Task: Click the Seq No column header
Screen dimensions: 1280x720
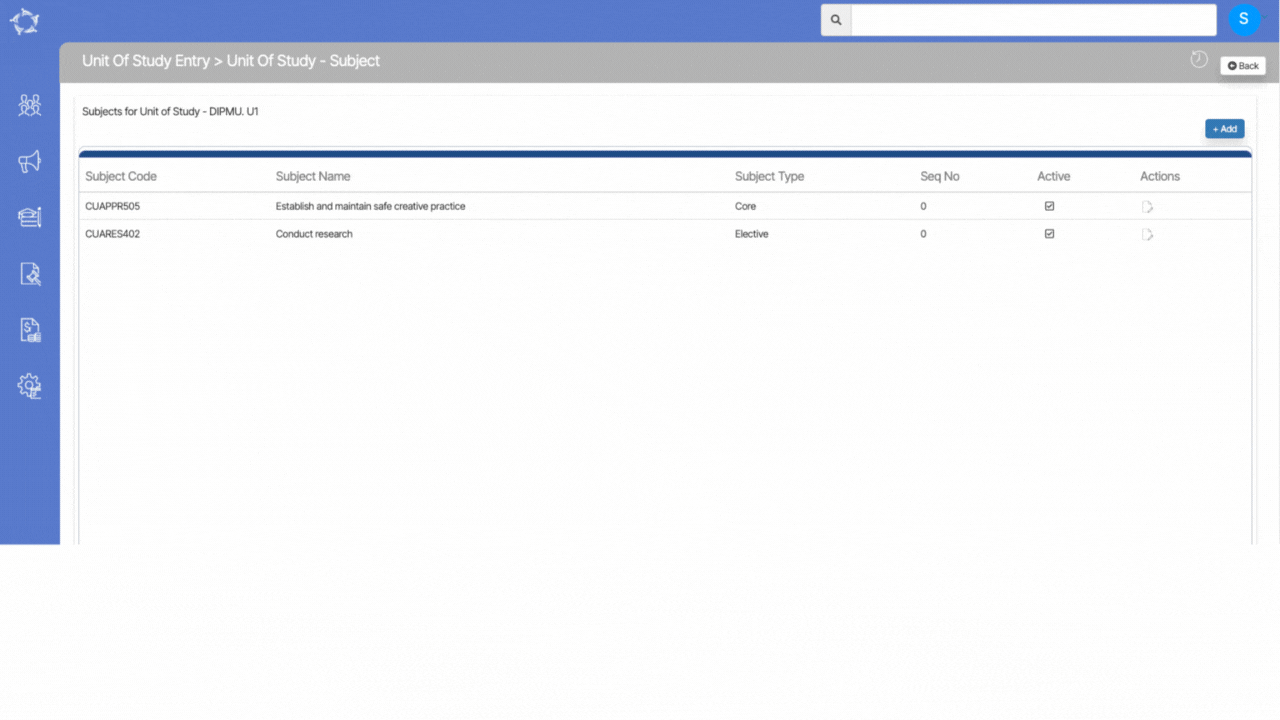Action: click(940, 176)
